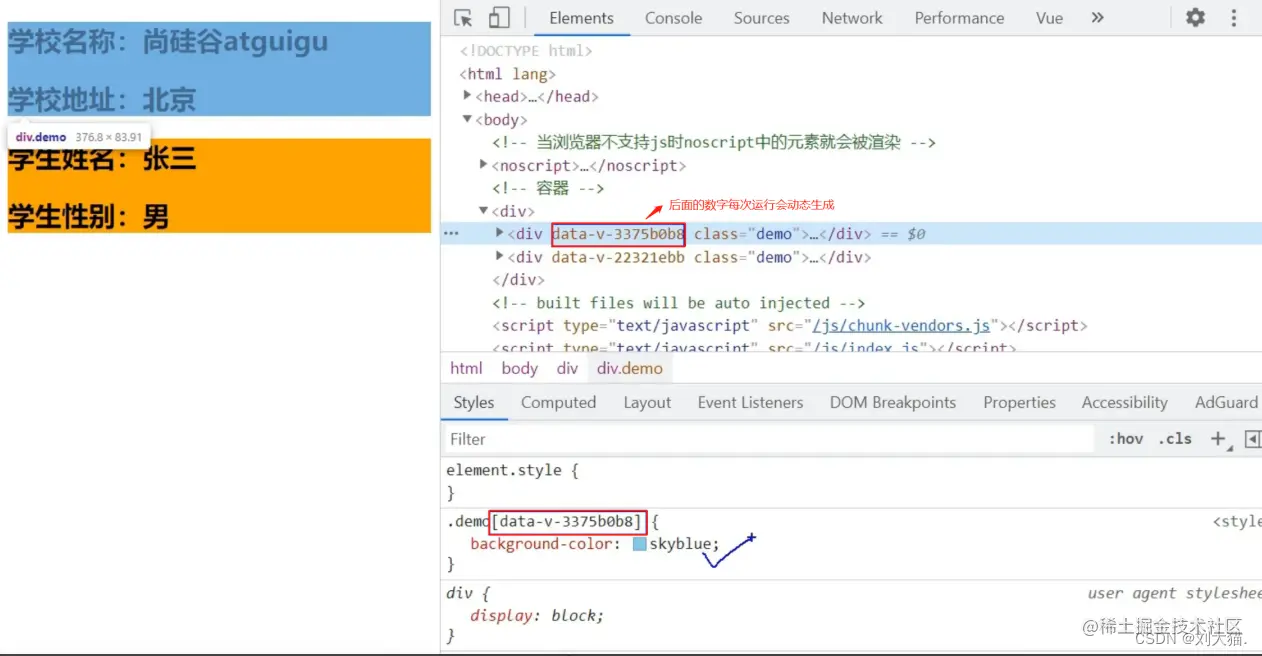Collapse the container div node

(484, 211)
